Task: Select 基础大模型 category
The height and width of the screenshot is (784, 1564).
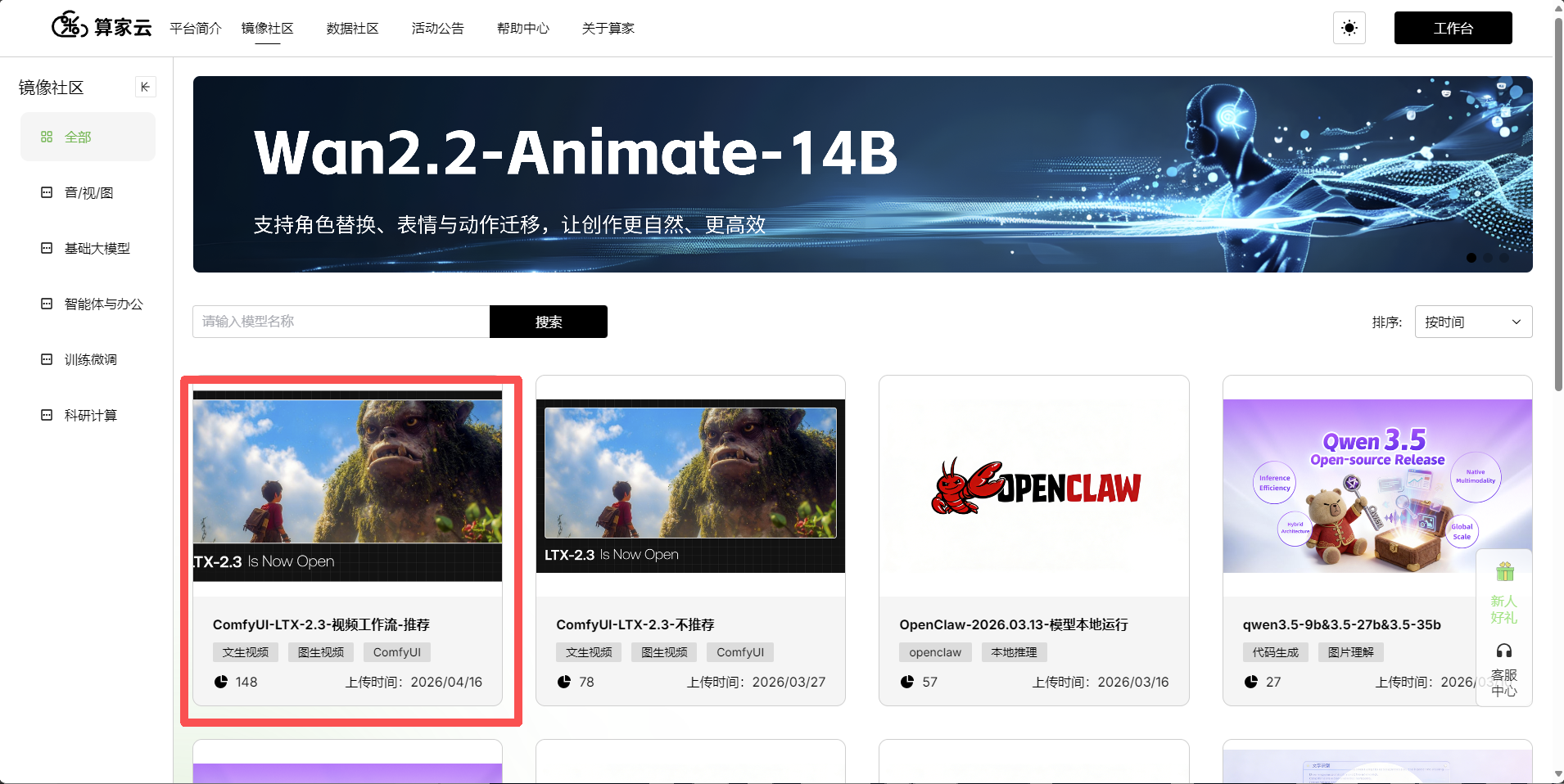Action: [x=88, y=248]
